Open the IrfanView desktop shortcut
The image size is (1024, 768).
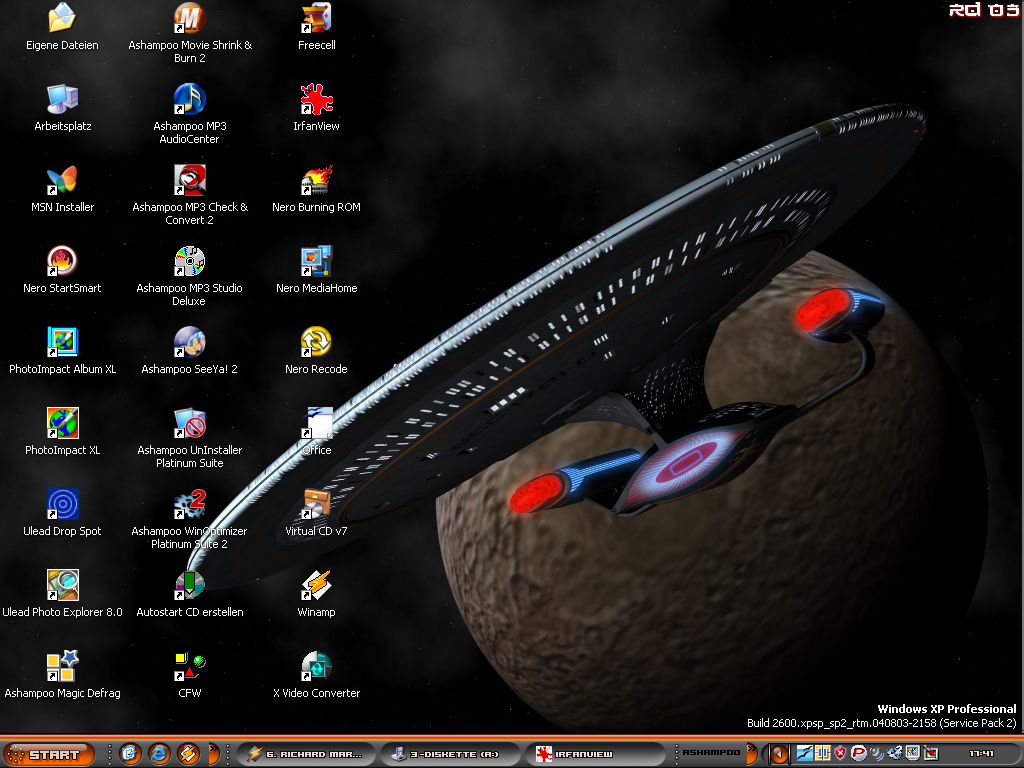[316, 101]
